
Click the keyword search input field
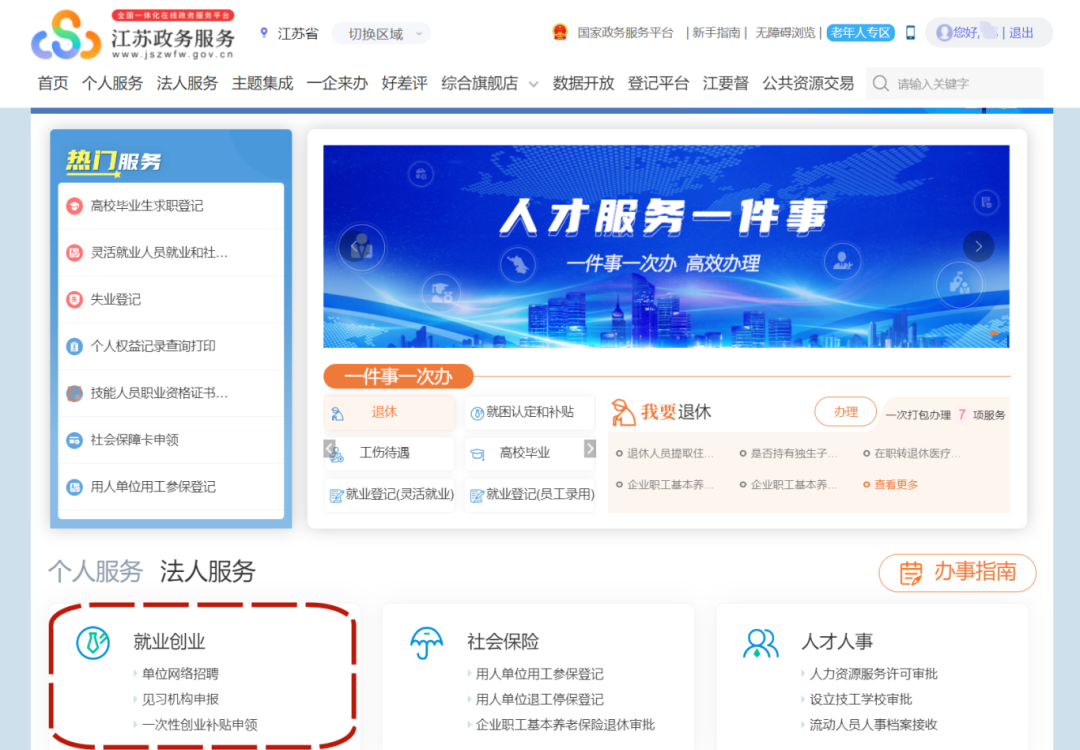click(965, 84)
